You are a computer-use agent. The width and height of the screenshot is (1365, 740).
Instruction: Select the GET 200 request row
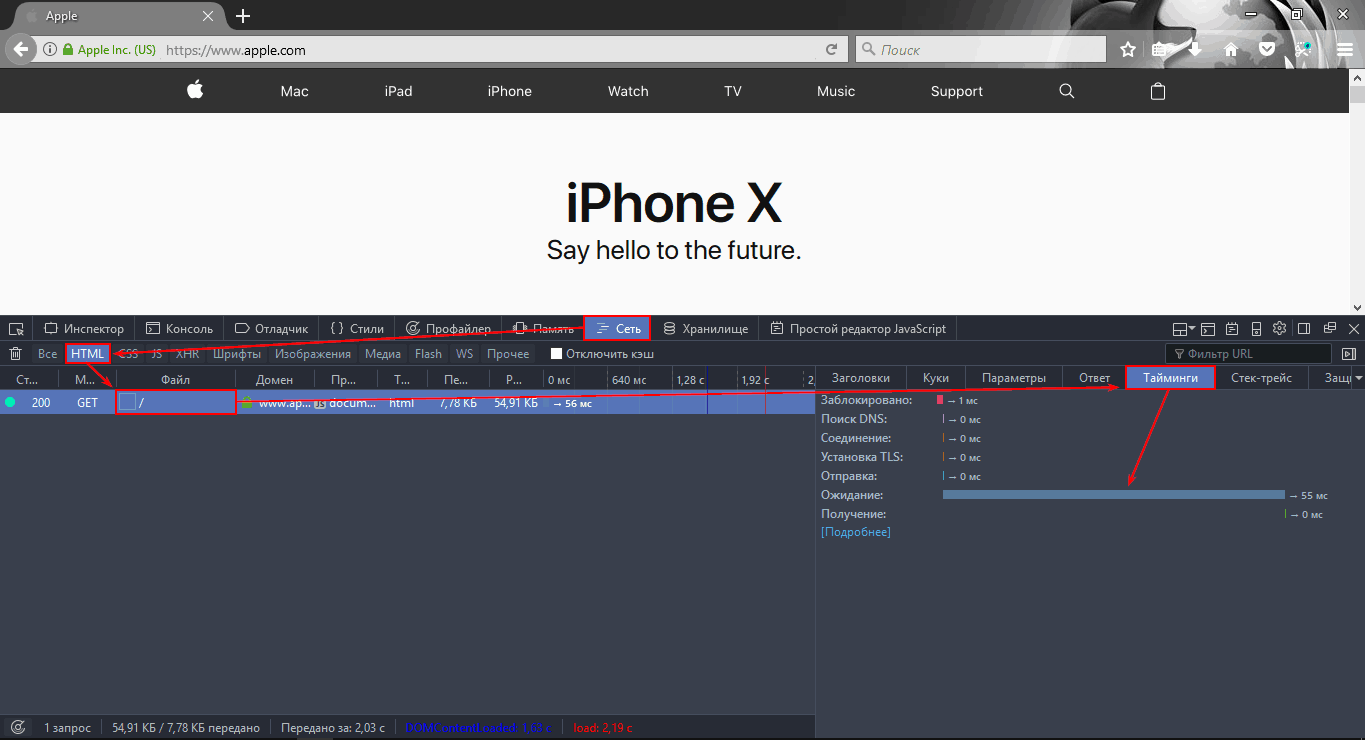(407, 403)
